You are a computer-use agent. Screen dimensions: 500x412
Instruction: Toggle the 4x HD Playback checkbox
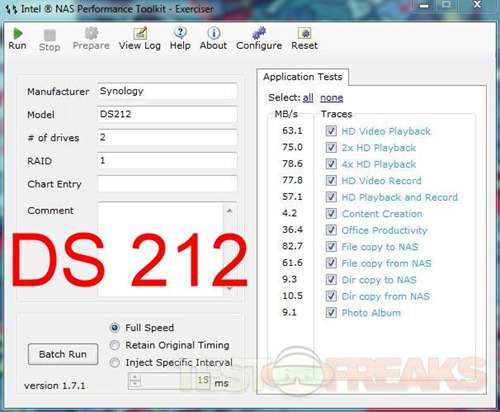tap(331, 164)
